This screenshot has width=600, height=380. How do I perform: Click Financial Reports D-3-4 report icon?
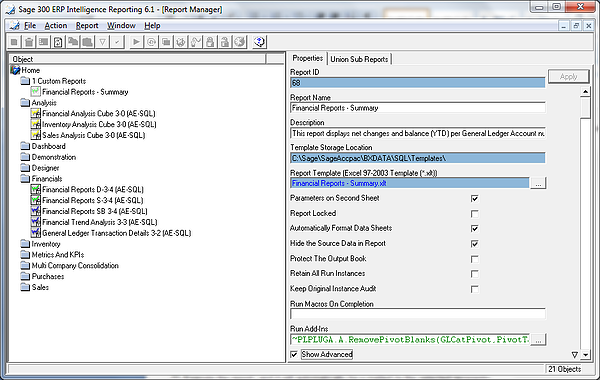[36, 189]
